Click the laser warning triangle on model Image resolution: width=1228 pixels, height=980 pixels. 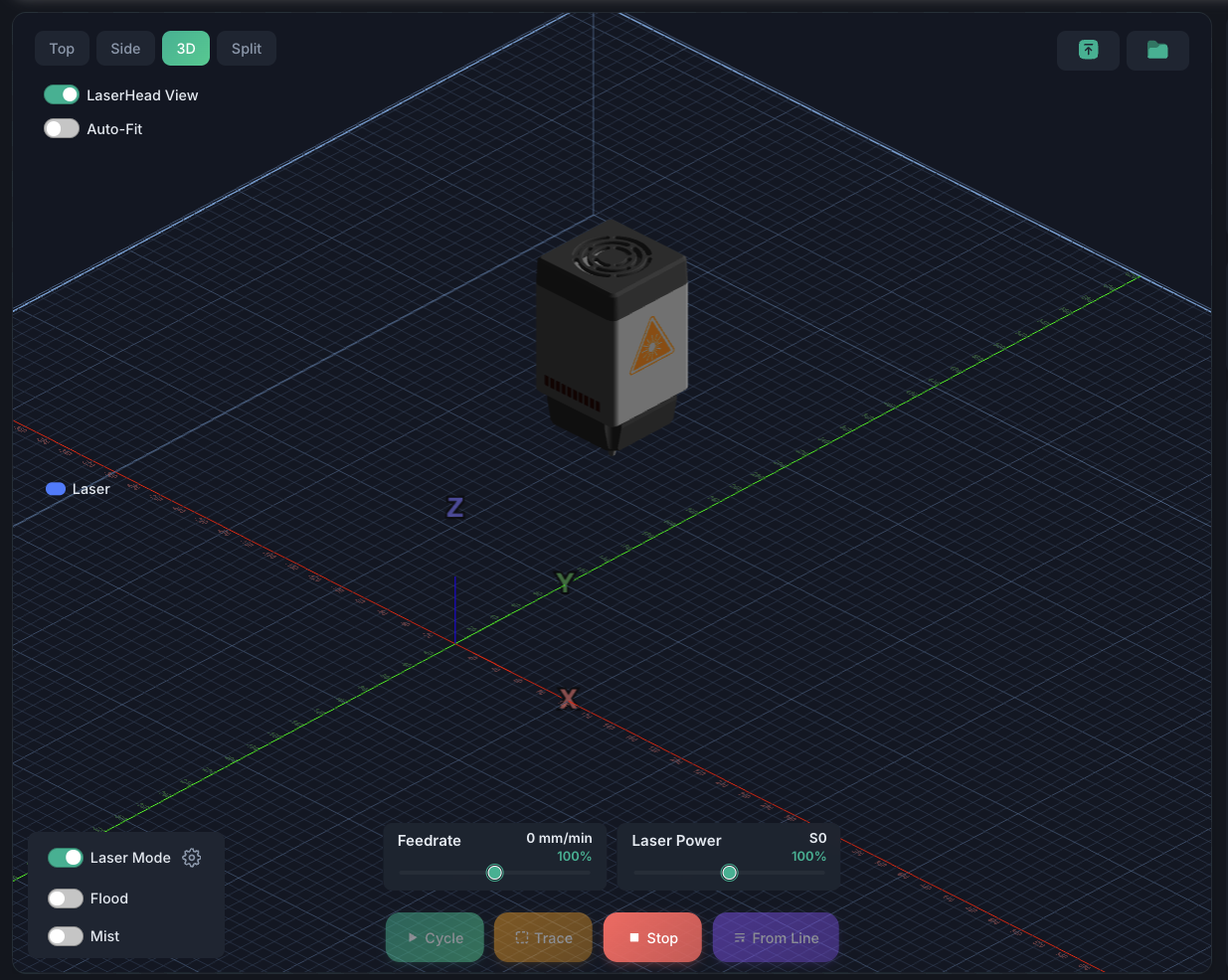[651, 346]
